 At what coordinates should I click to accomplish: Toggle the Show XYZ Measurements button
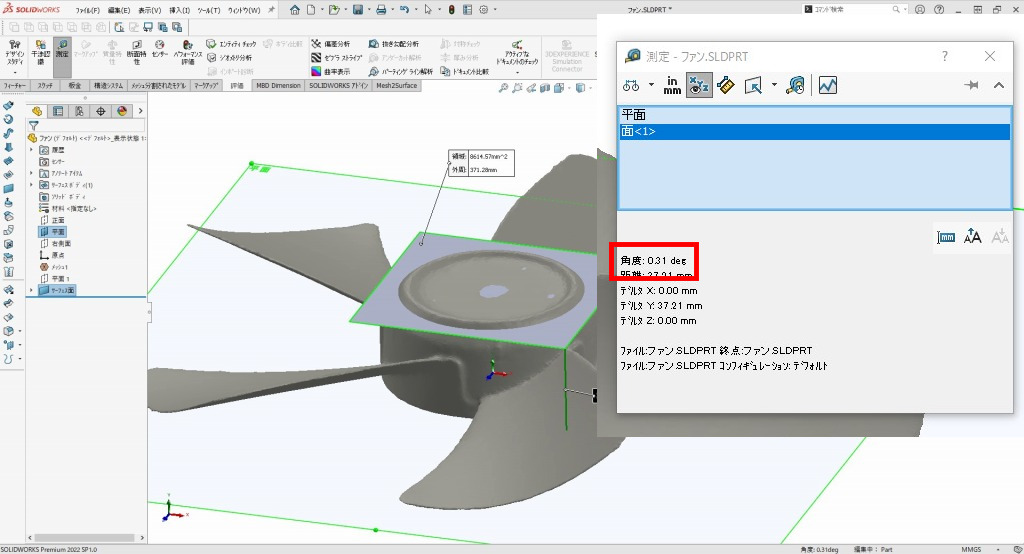(698, 85)
